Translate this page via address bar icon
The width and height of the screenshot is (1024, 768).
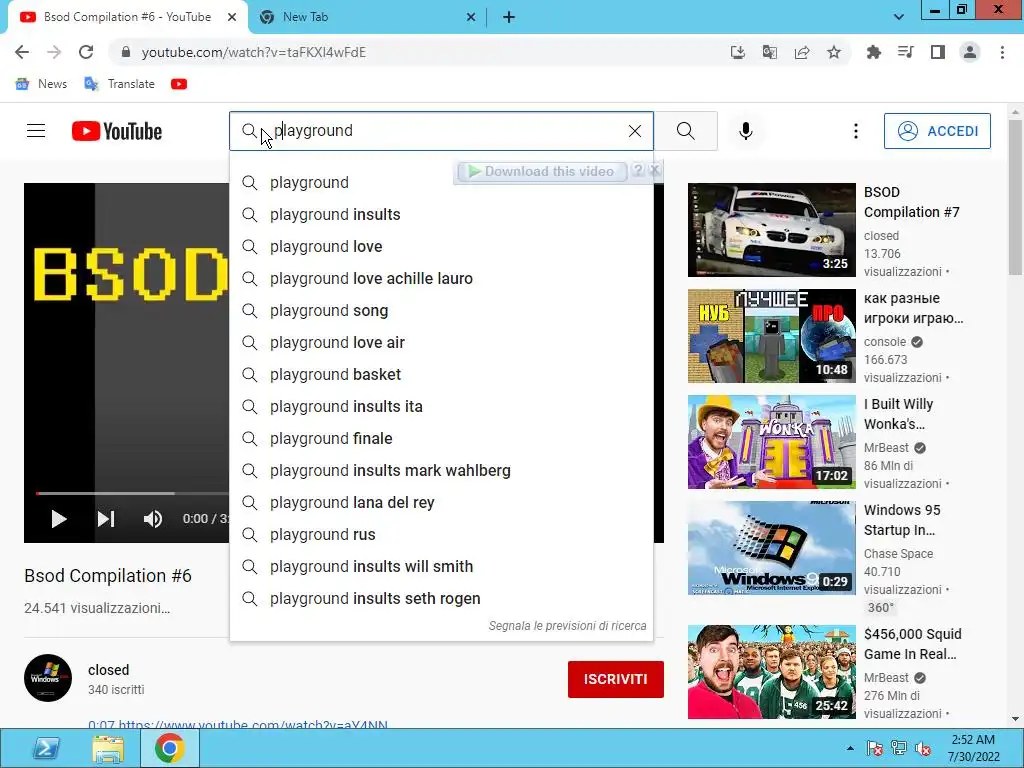[769, 52]
